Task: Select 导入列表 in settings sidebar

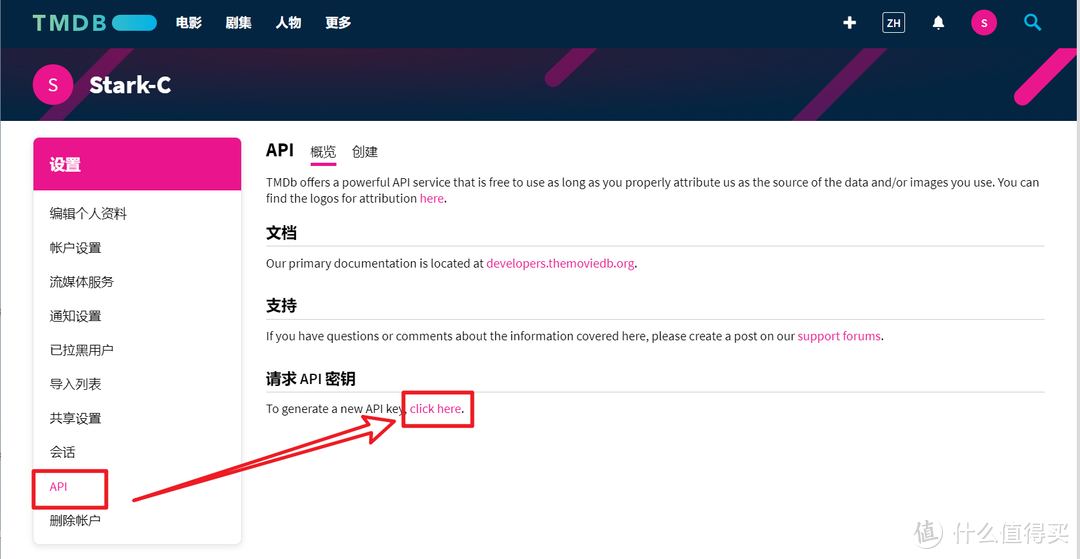Action: (x=75, y=384)
